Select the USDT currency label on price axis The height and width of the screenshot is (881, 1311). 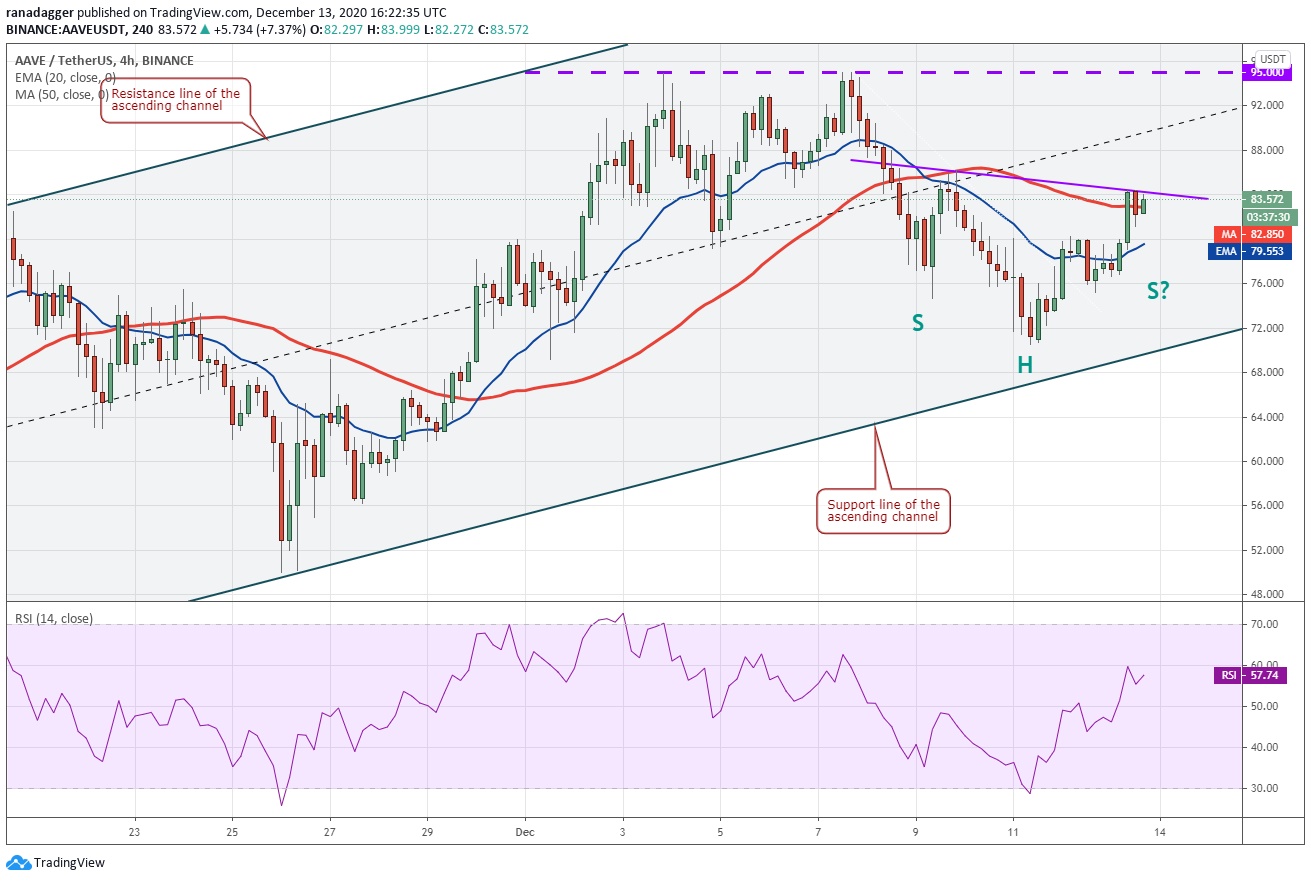click(x=1273, y=59)
